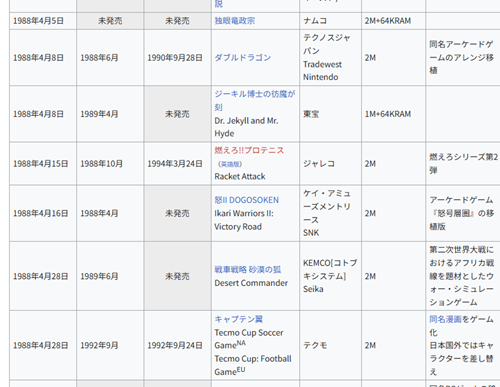Screen dimensions: 500x387
Task: Click the 燃えろシリーズ第2弾 note
Action: [x=463, y=164]
